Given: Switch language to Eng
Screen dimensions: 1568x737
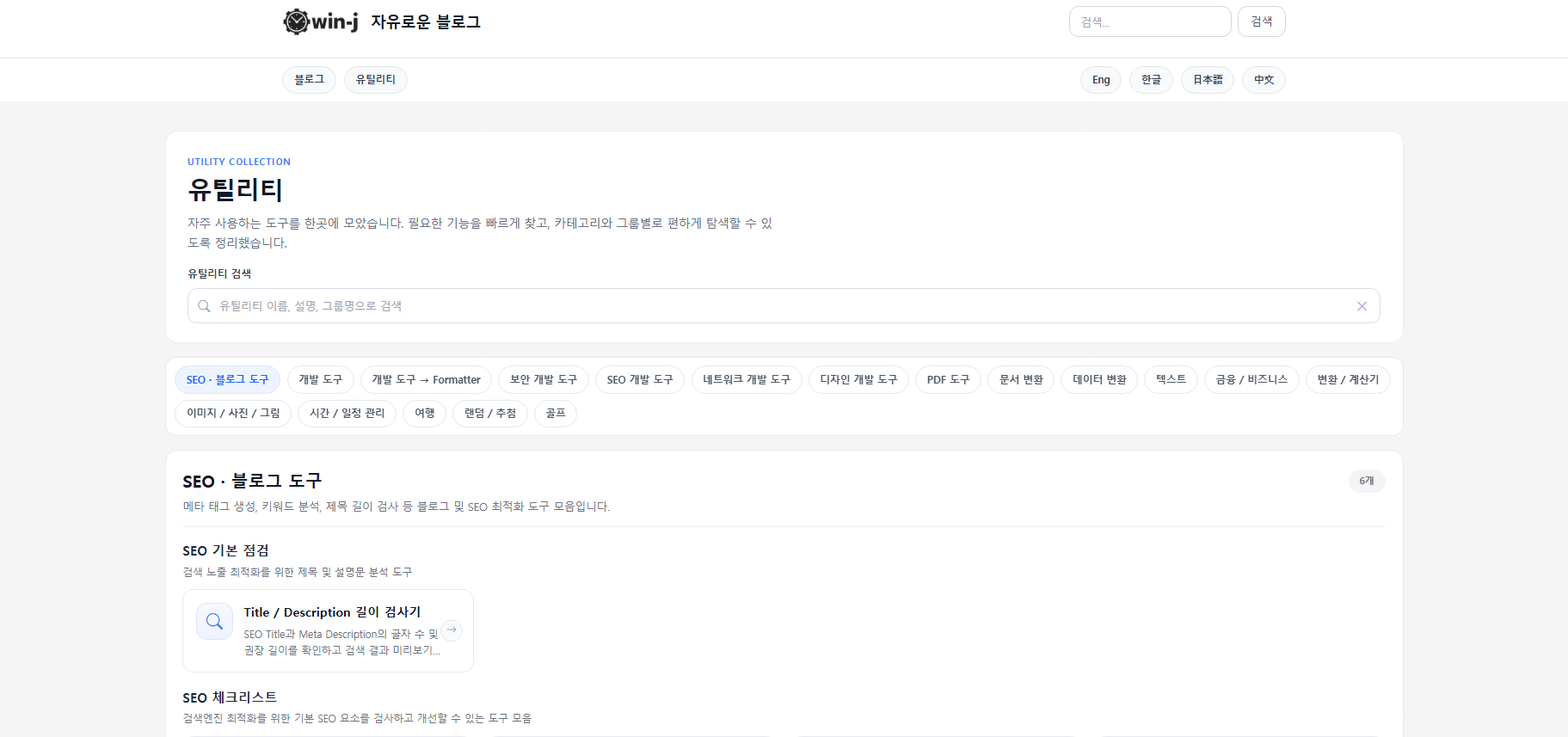Looking at the screenshot, I should [1101, 80].
